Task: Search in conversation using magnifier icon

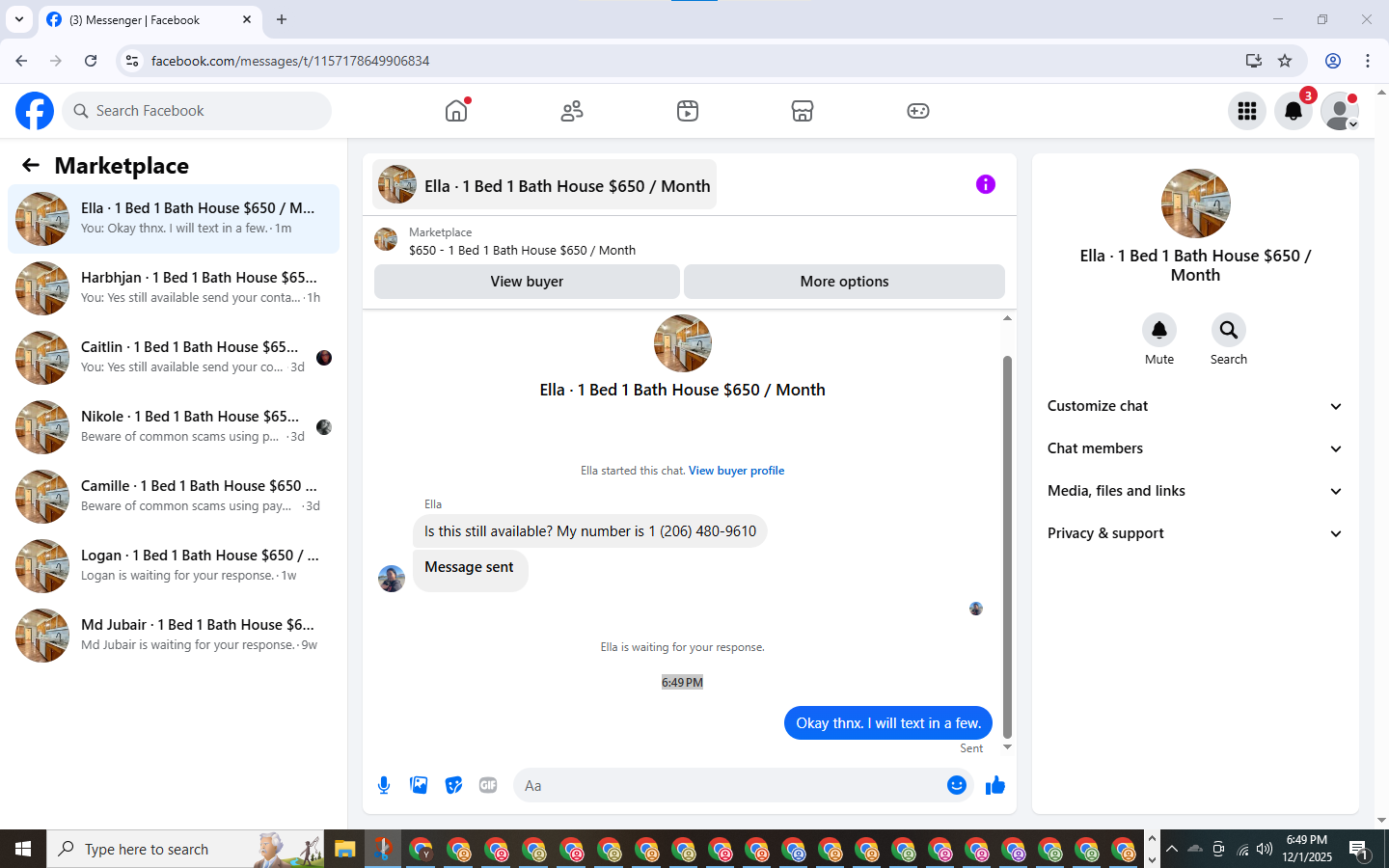Action: tap(1229, 330)
